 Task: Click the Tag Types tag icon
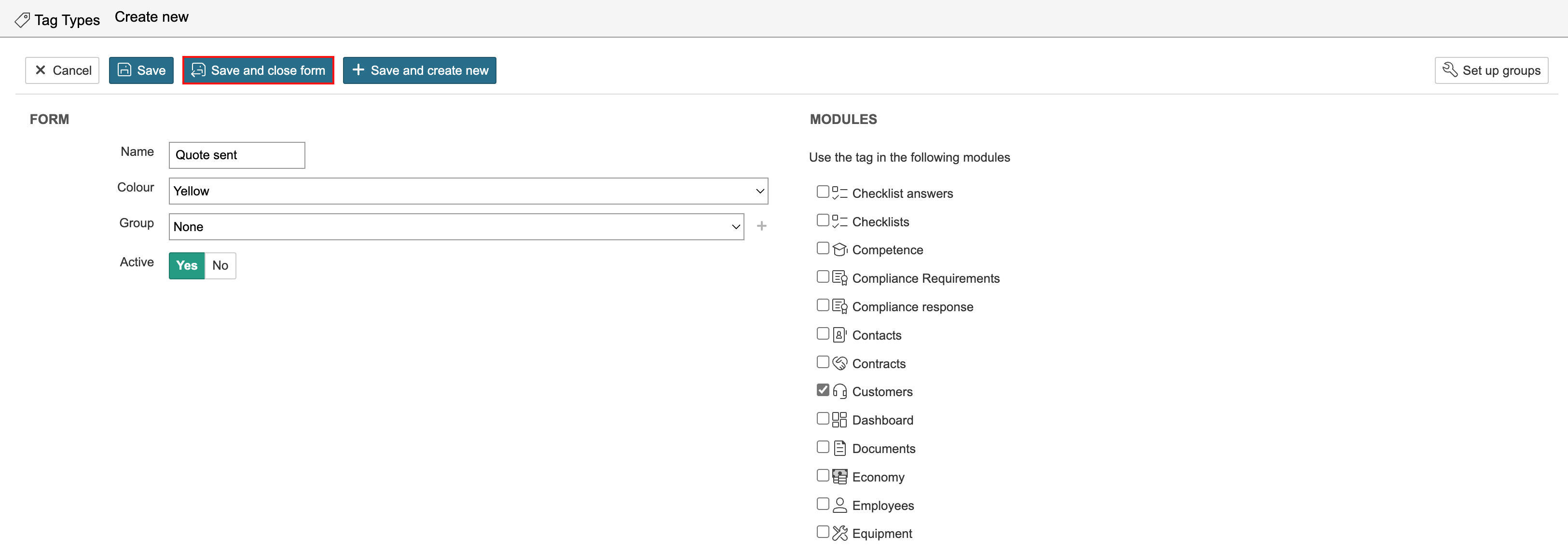22,20
